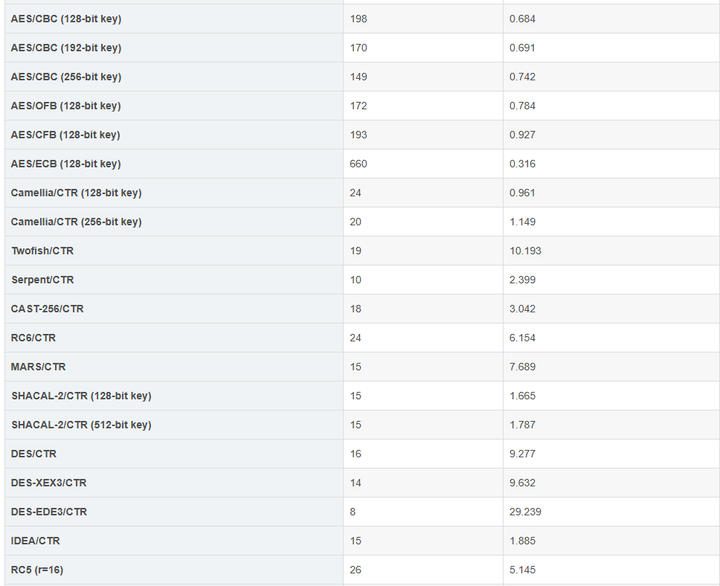Select the AES/CFB (128-bit key) label
Image resolution: width=720 pixels, height=586 pixels.
[65, 135]
